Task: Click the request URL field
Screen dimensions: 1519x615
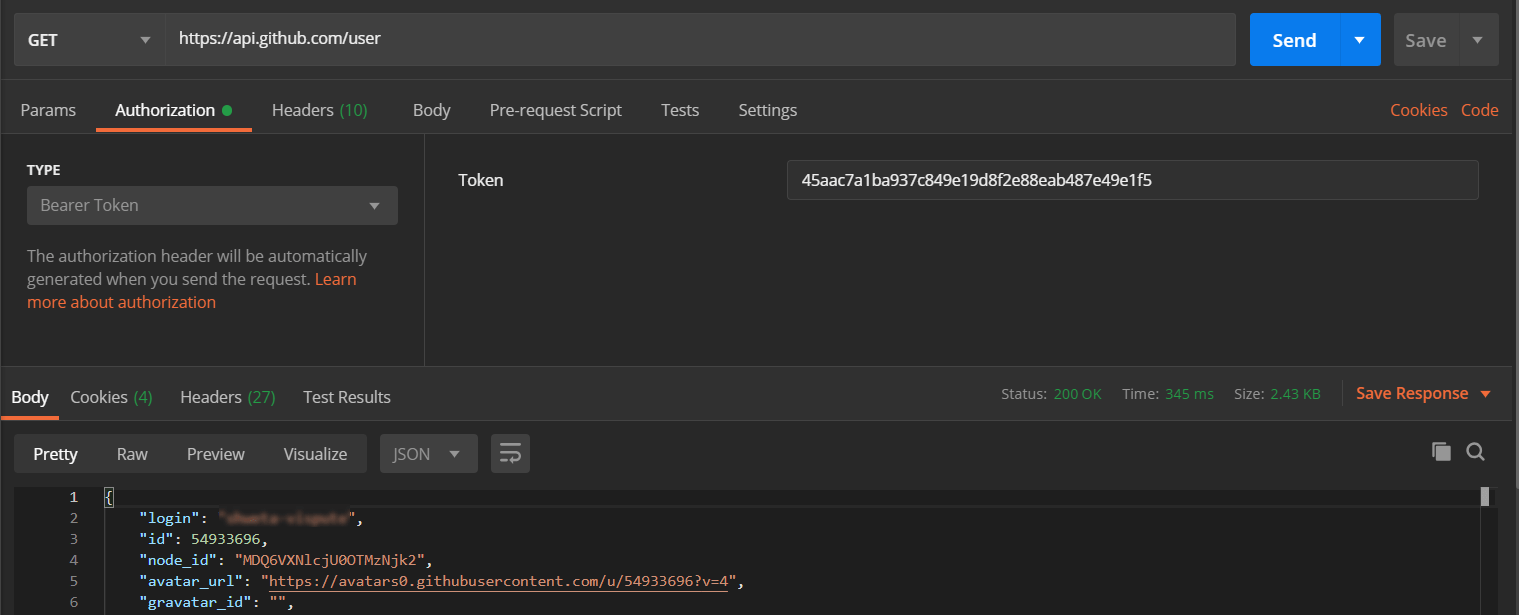Action: [700, 40]
